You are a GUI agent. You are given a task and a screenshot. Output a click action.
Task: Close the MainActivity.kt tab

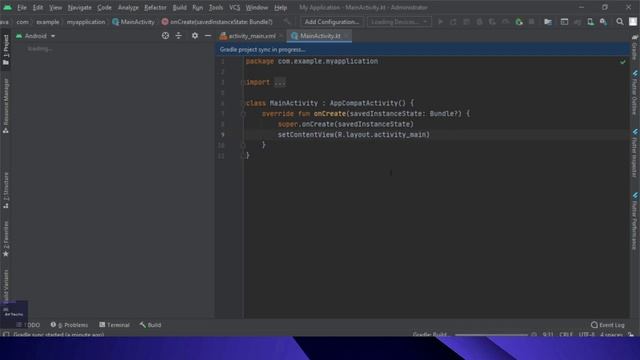point(346,36)
